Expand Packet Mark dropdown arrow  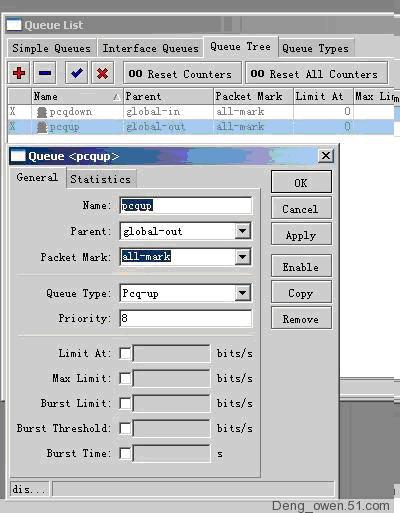click(x=242, y=257)
